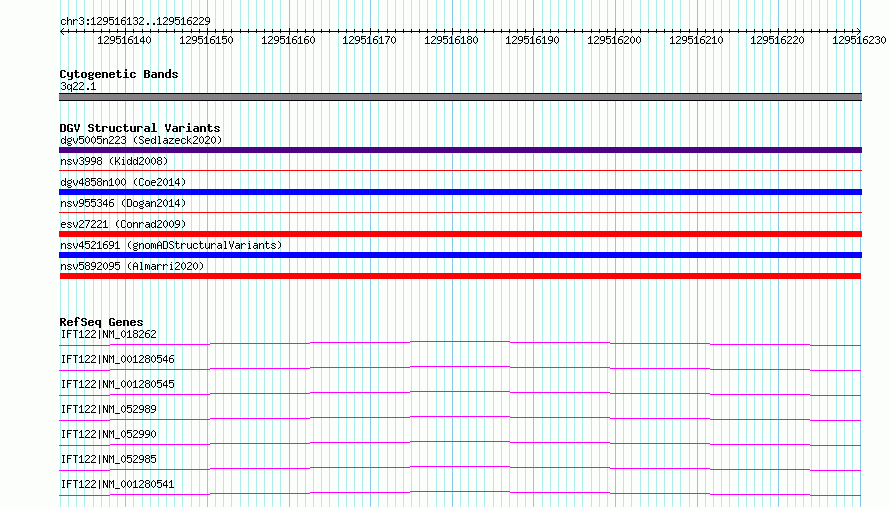This screenshot has width=890, height=507.
Task: Select ruler position 129516160
Action: pyautogui.click(x=288, y=40)
